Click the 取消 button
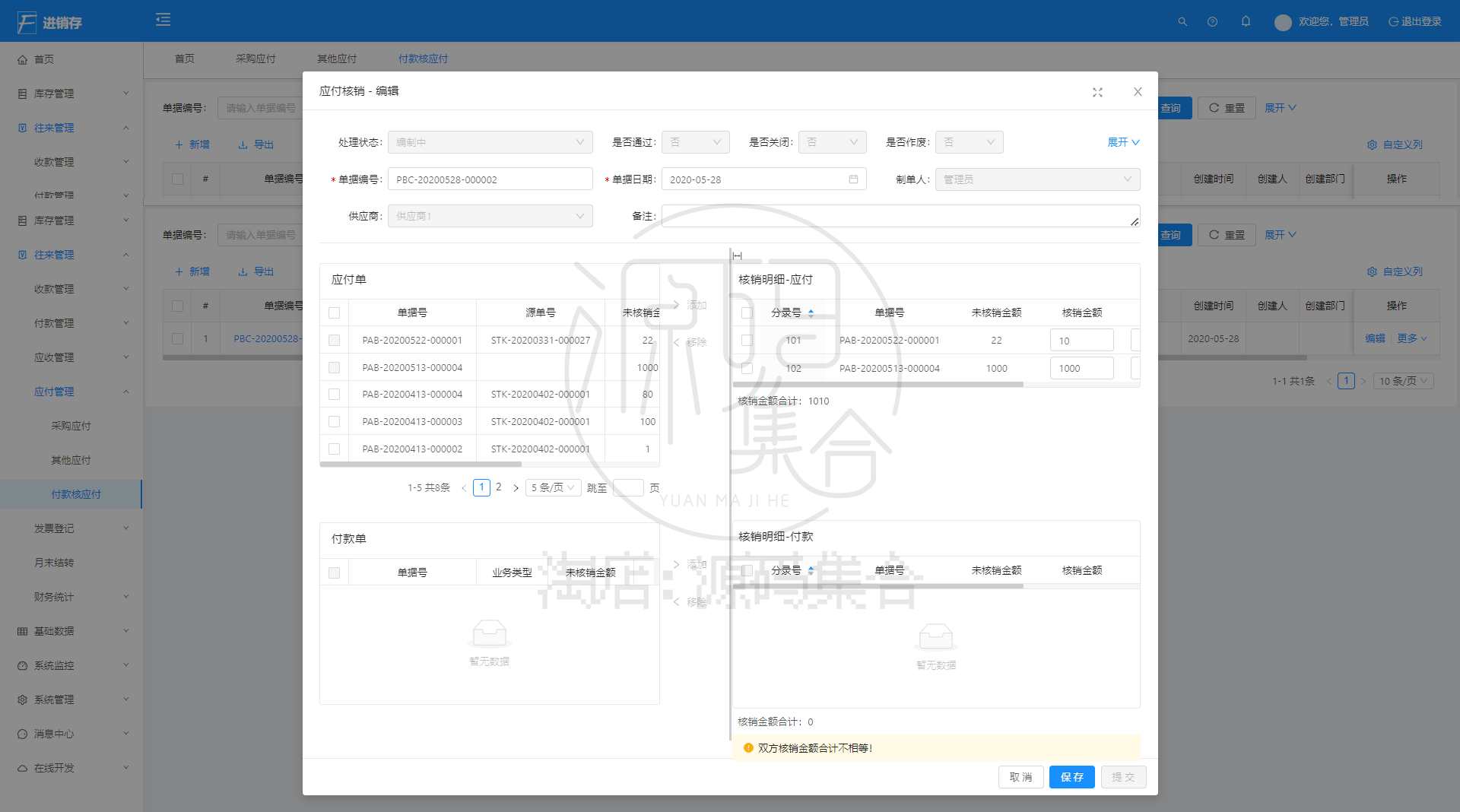The image size is (1460, 812). click(1020, 777)
